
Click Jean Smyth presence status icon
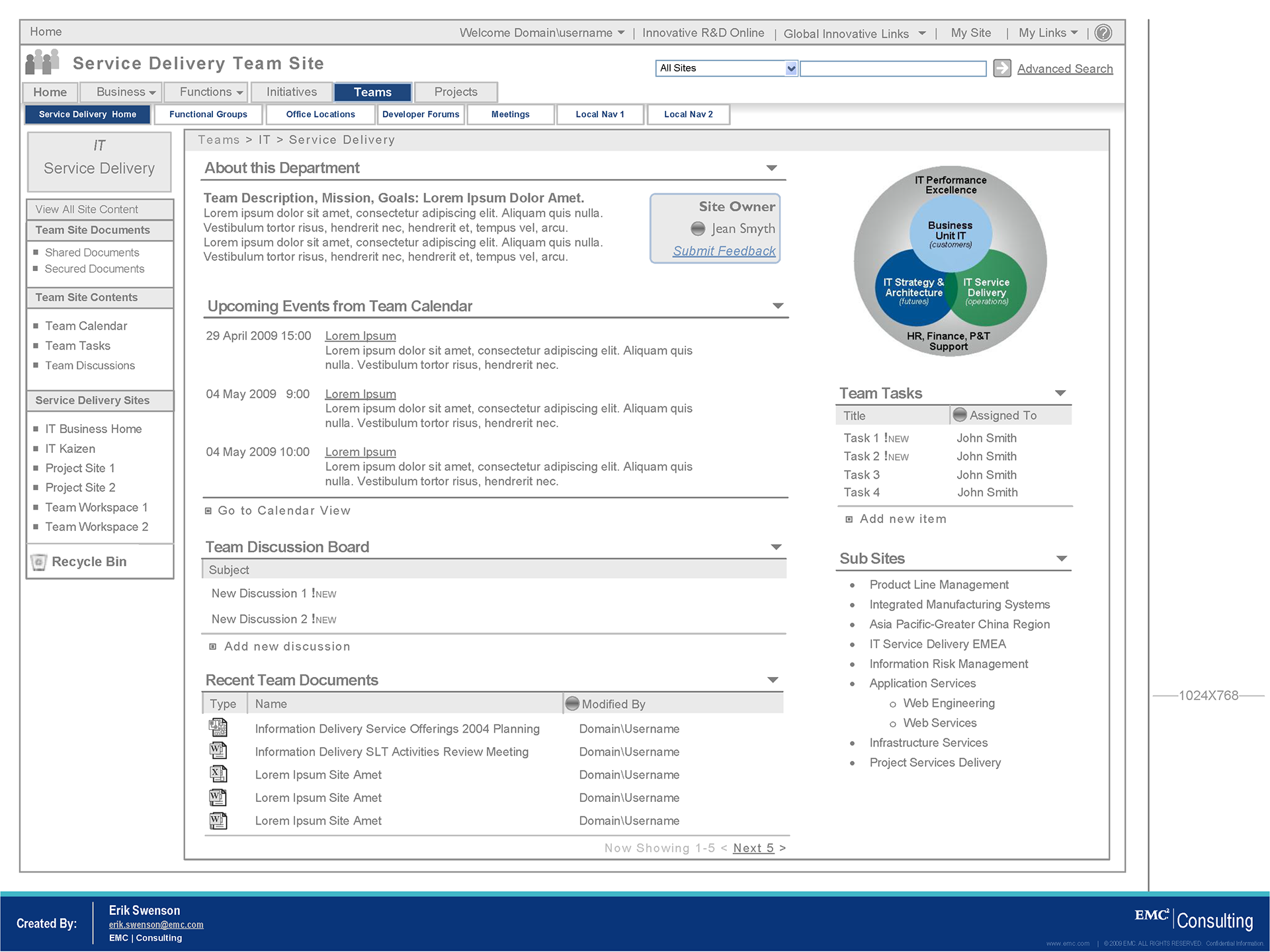tap(698, 229)
